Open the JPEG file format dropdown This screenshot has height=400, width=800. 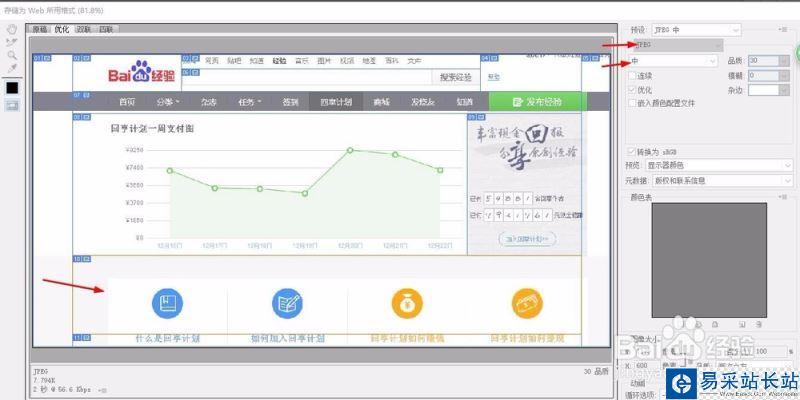(678, 45)
